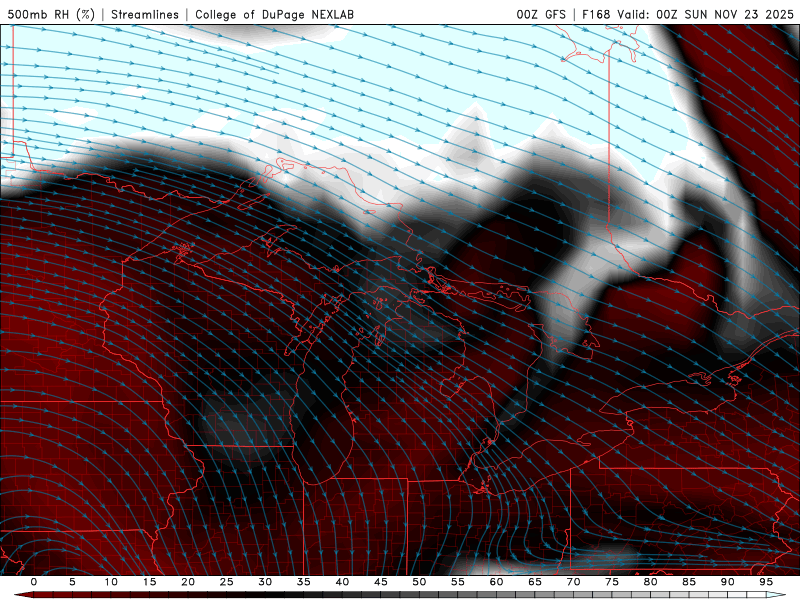Click the color scale value '30'

click(265, 582)
